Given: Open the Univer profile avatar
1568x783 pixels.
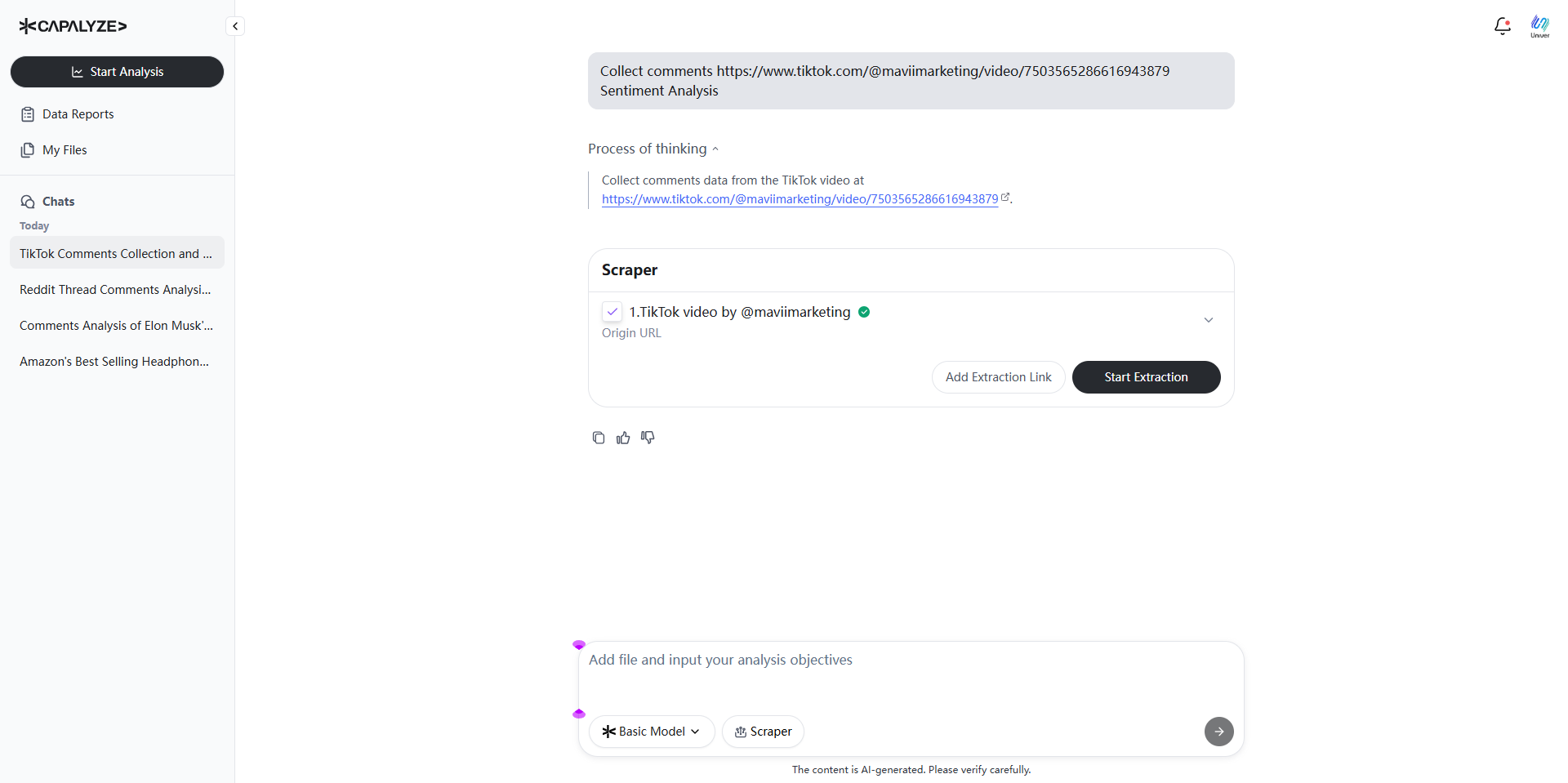Looking at the screenshot, I should click(x=1539, y=26).
